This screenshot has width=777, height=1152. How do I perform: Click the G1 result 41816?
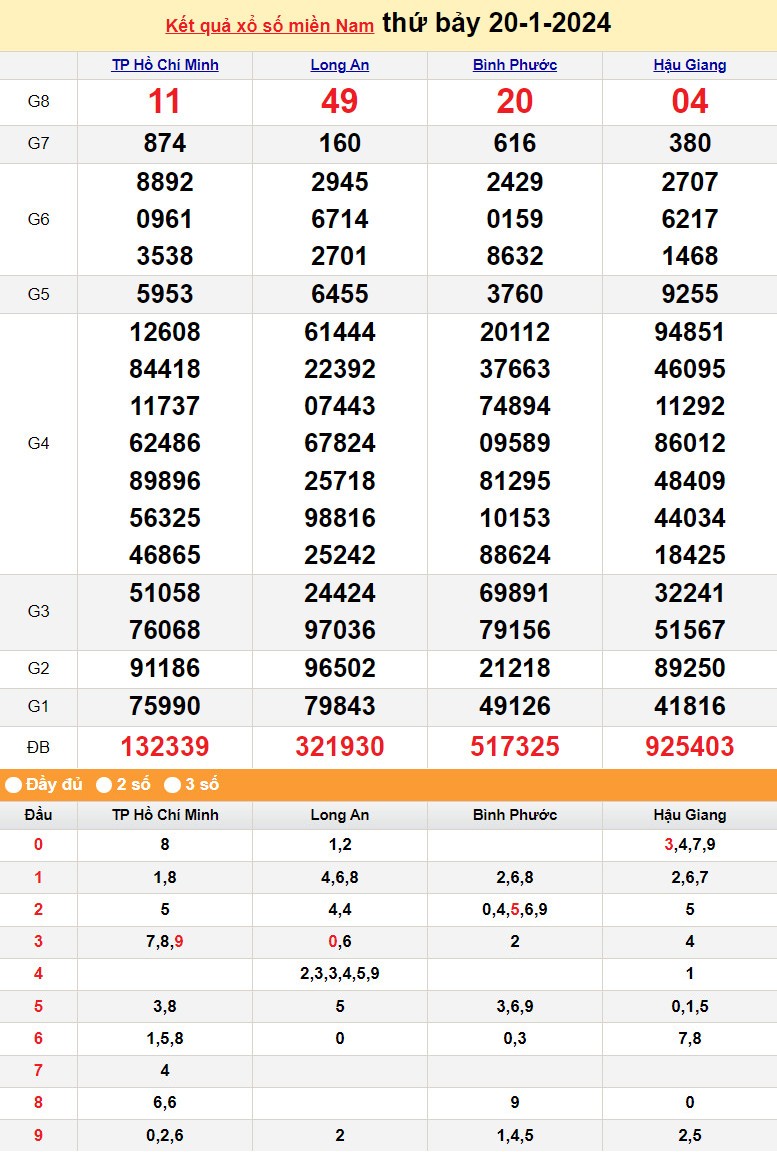[x=690, y=707]
